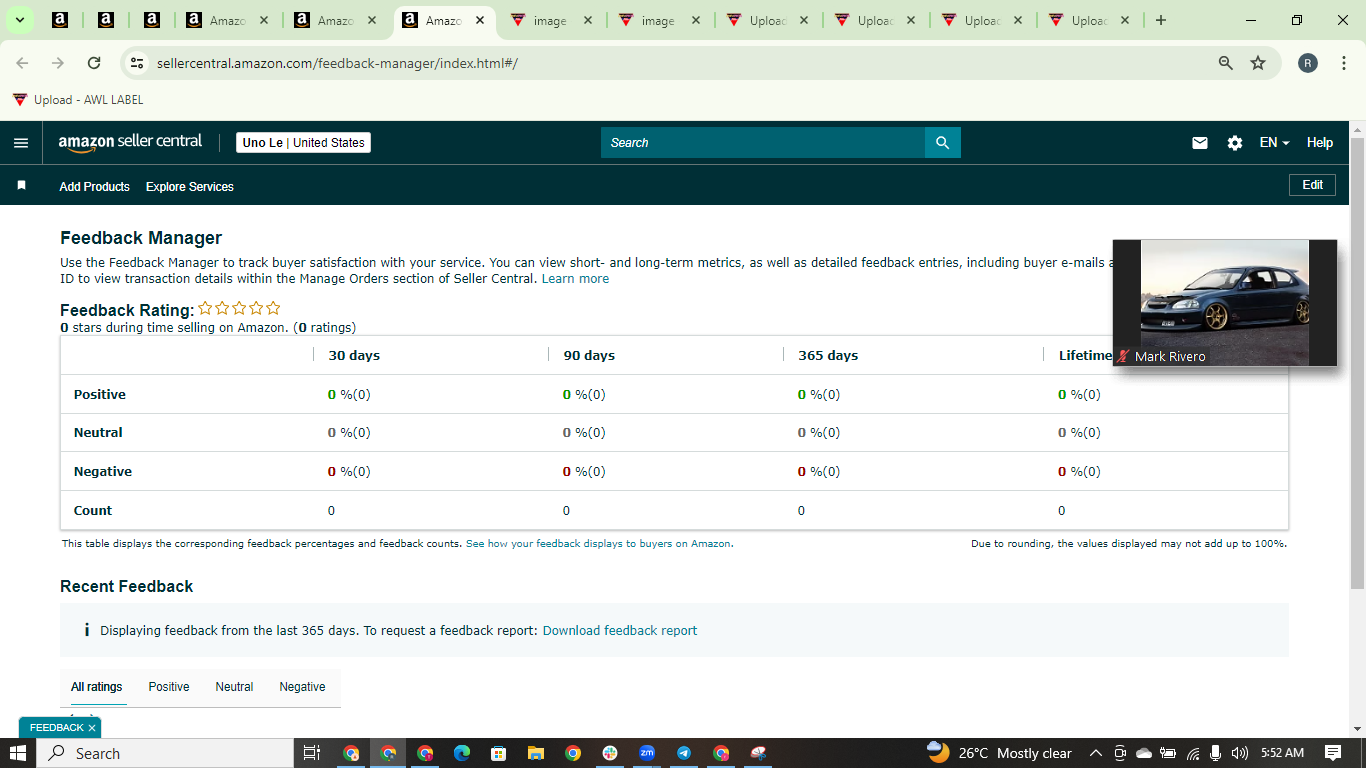Open the Telegram taskbar icon
1366x768 pixels.
684,753
